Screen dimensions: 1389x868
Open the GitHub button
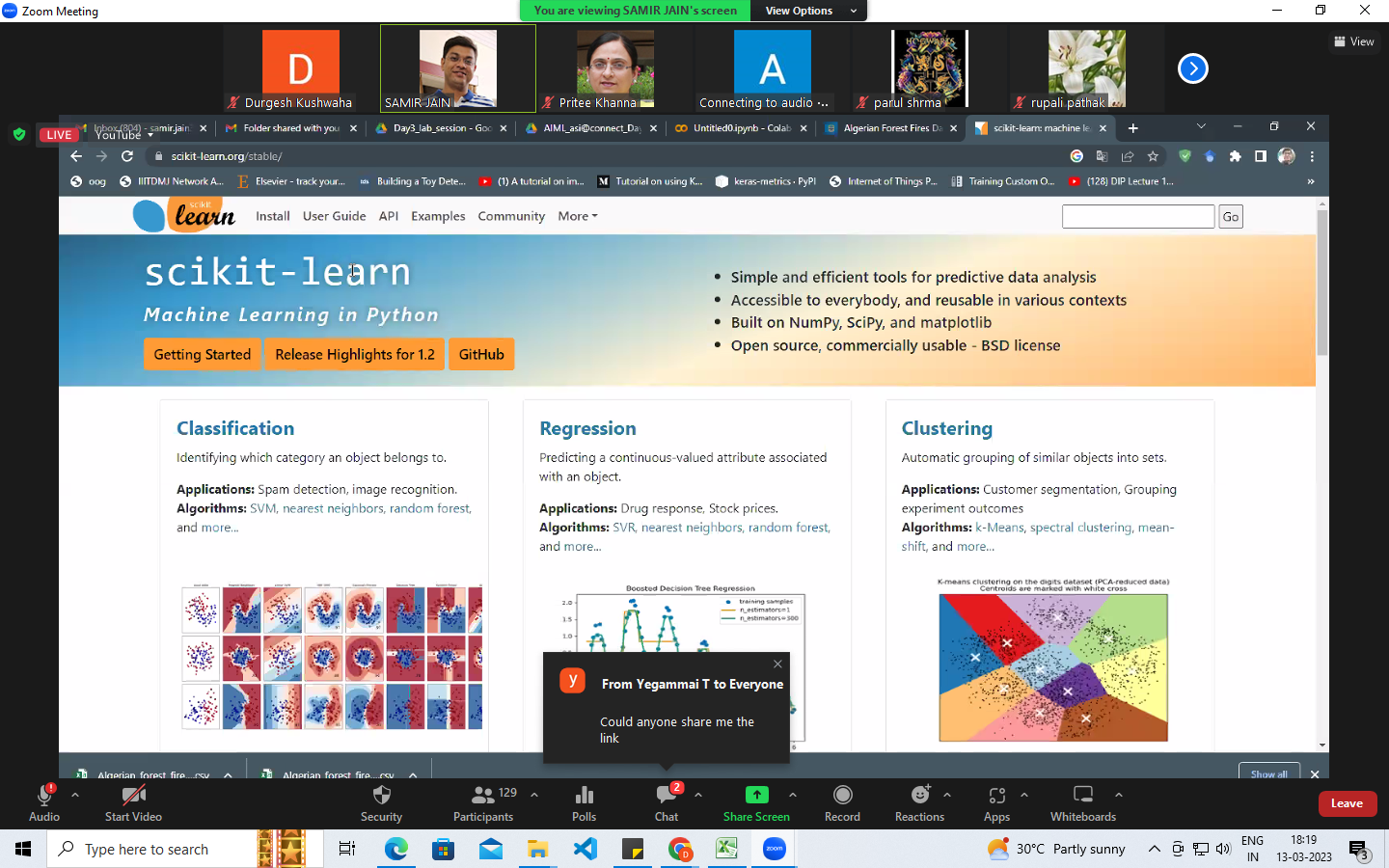coord(481,354)
